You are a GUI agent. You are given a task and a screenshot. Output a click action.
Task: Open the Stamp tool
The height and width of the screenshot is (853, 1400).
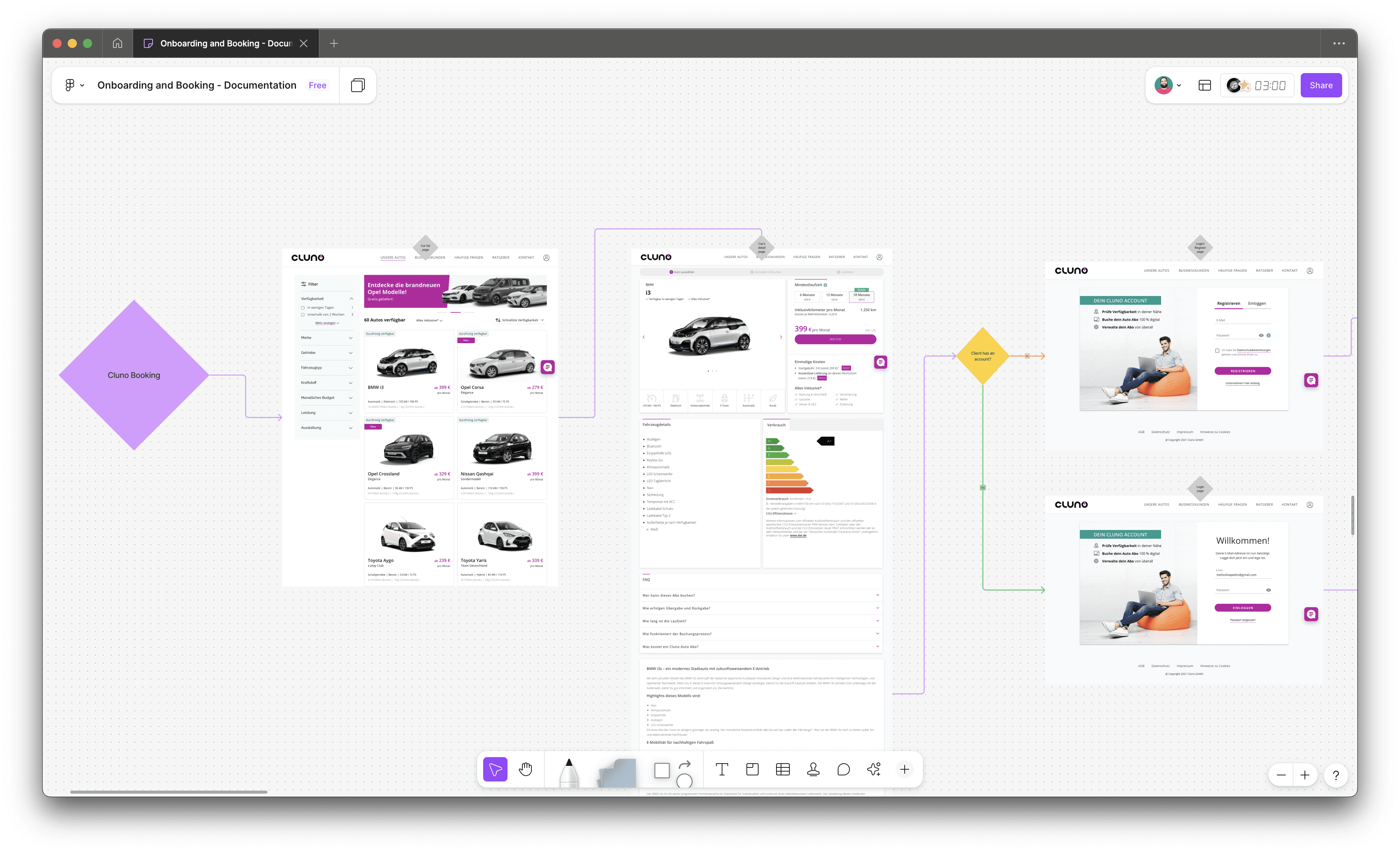813,769
